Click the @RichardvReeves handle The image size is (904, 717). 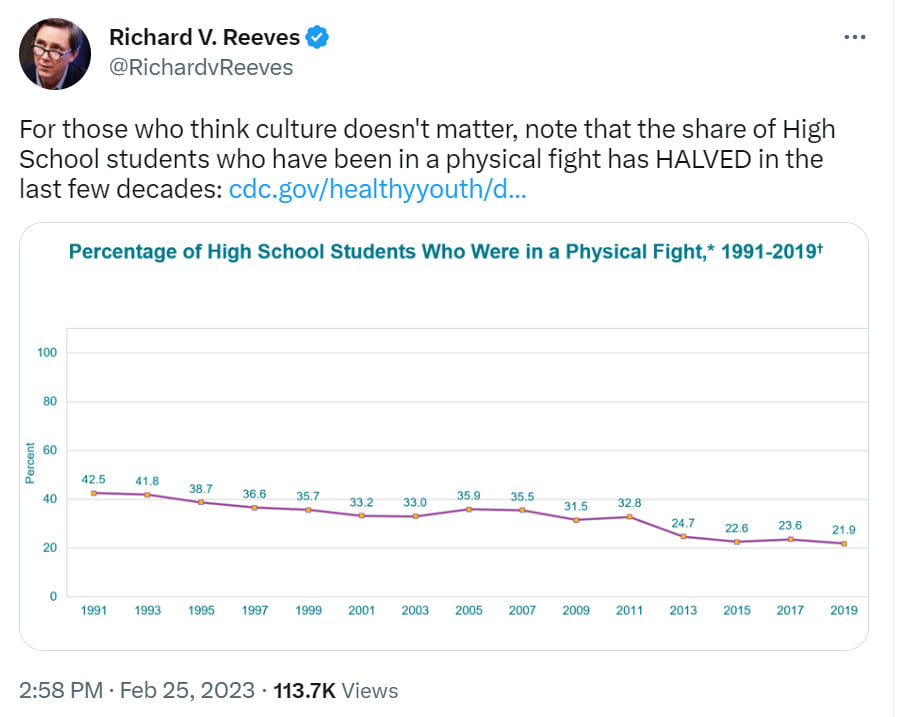[201, 67]
